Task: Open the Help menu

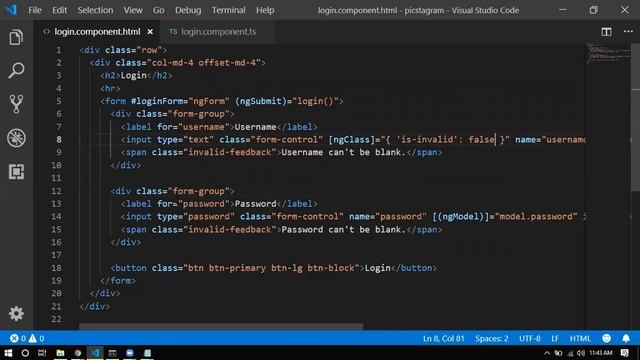Action: (x=265, y=10)
